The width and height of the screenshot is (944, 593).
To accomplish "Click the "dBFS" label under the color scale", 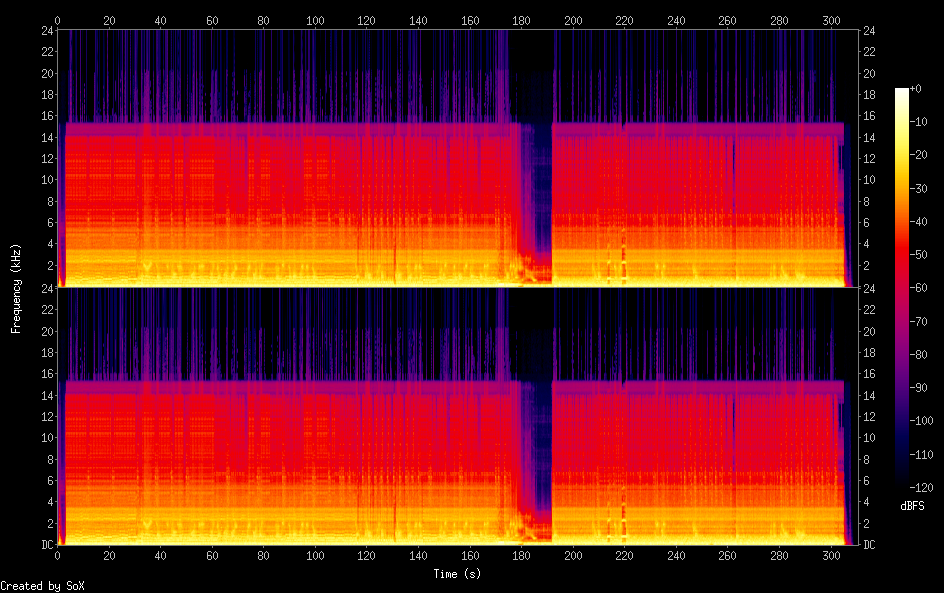I will 911,506.
